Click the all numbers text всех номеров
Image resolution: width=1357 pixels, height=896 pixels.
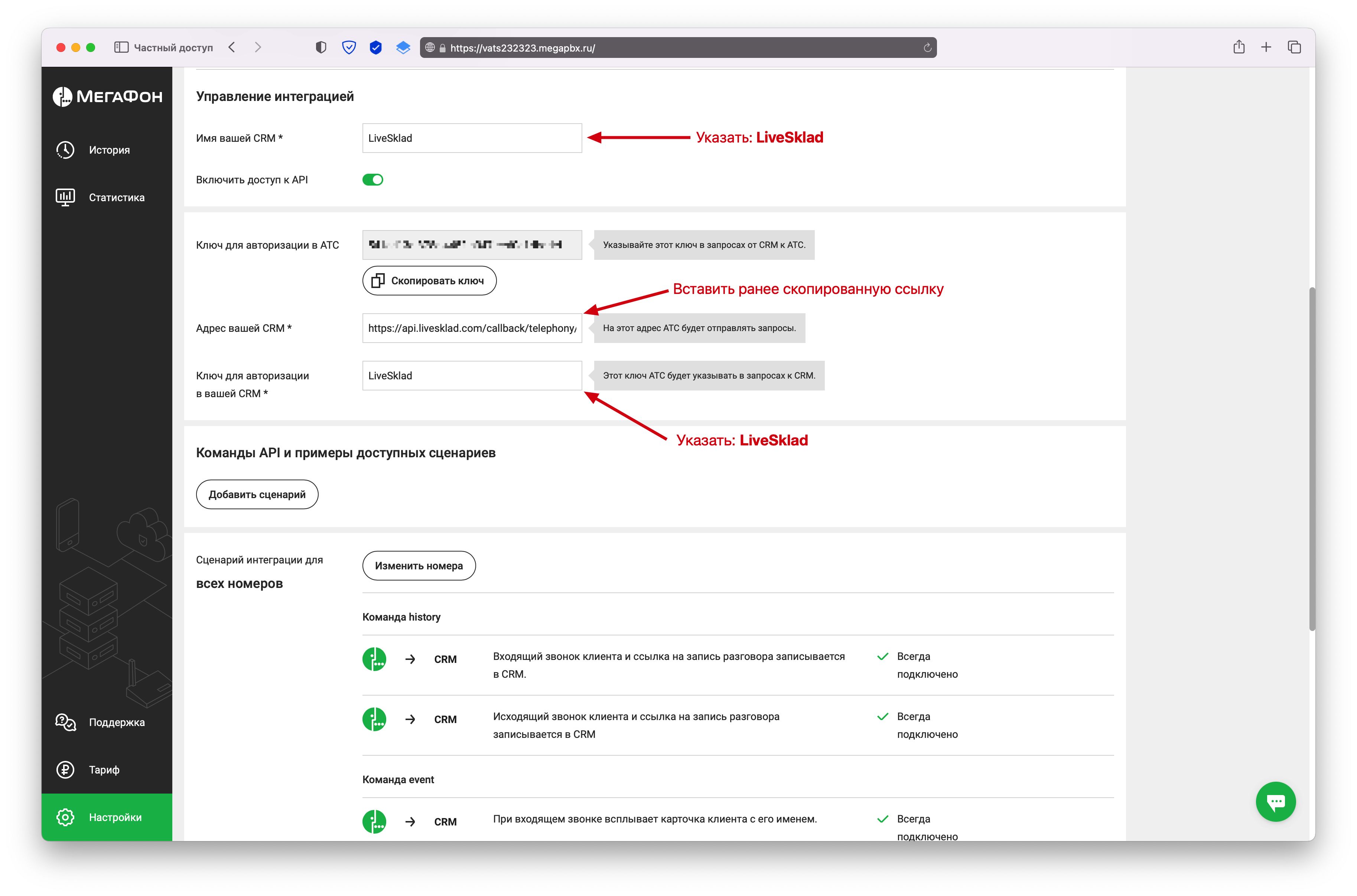240,583
